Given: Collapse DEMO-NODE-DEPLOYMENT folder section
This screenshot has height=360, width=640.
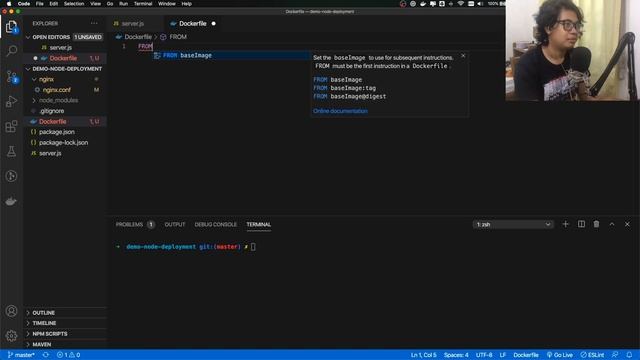Looking at the screenshot, I should pos(28,69).
